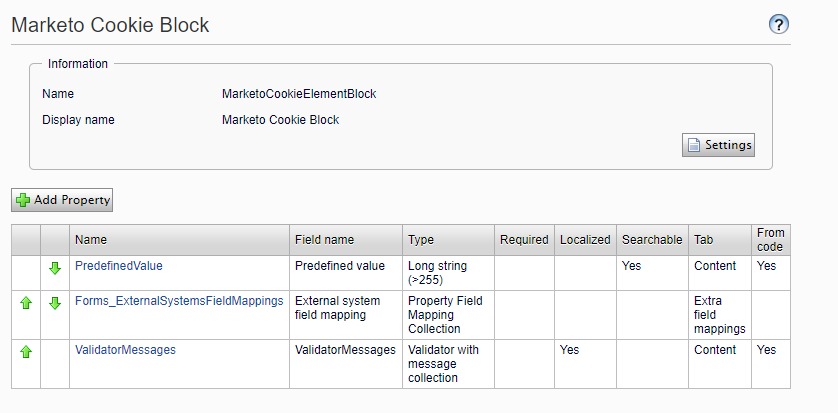The width and height of the screenshot is (838, 413).
Task: Open the help icon for this page
Action: point(779,25)
